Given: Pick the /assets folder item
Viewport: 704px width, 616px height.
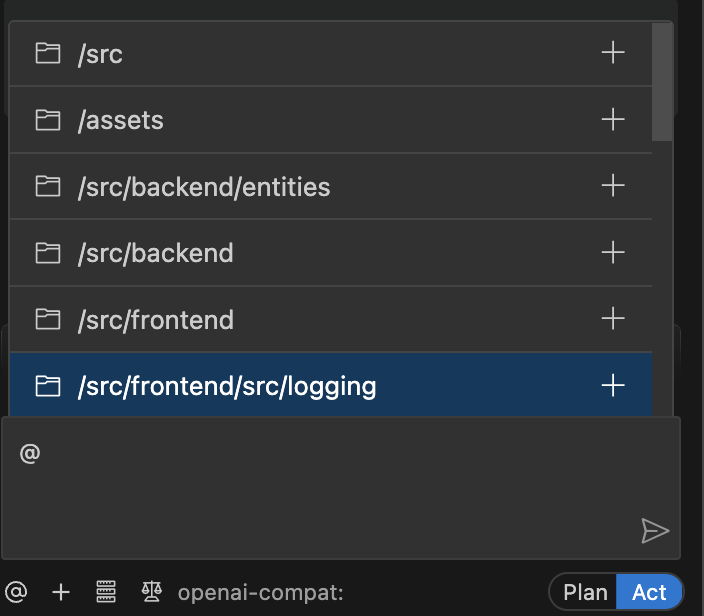Looking at the screenshot, I should [120, 121].
